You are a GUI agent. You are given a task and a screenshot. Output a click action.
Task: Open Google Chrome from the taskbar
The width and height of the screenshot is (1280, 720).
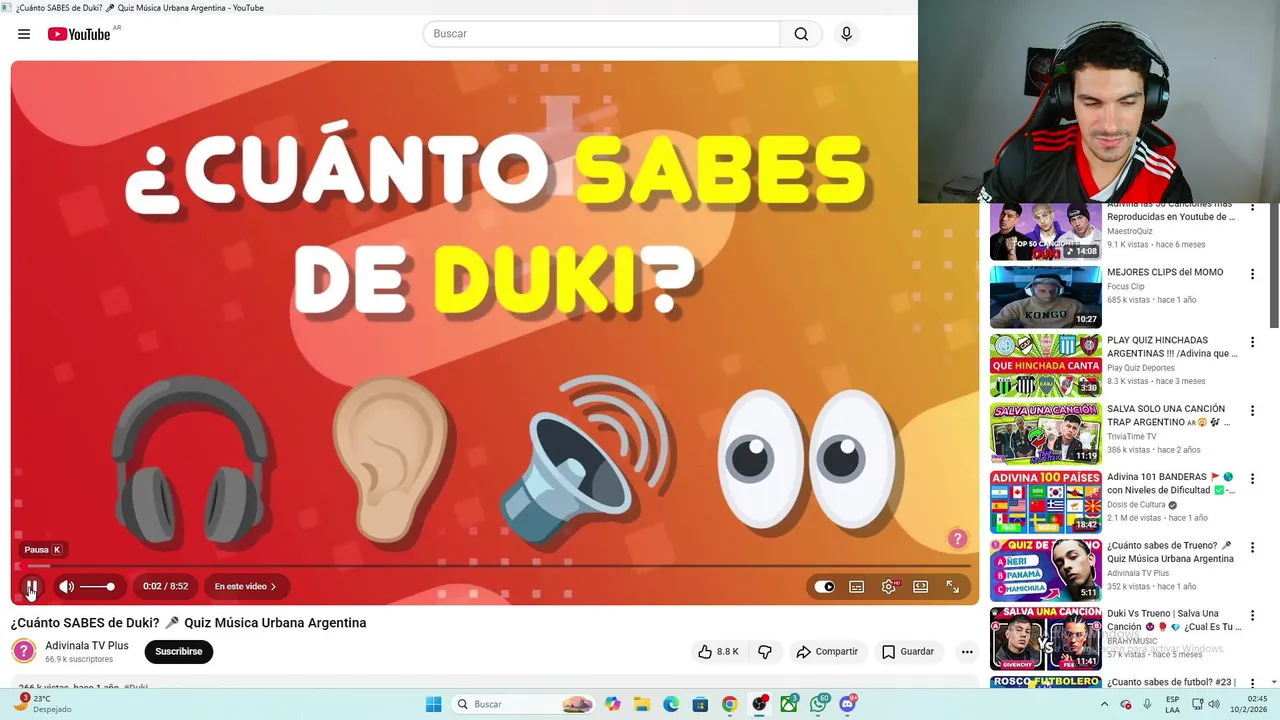tap(730, 704)
